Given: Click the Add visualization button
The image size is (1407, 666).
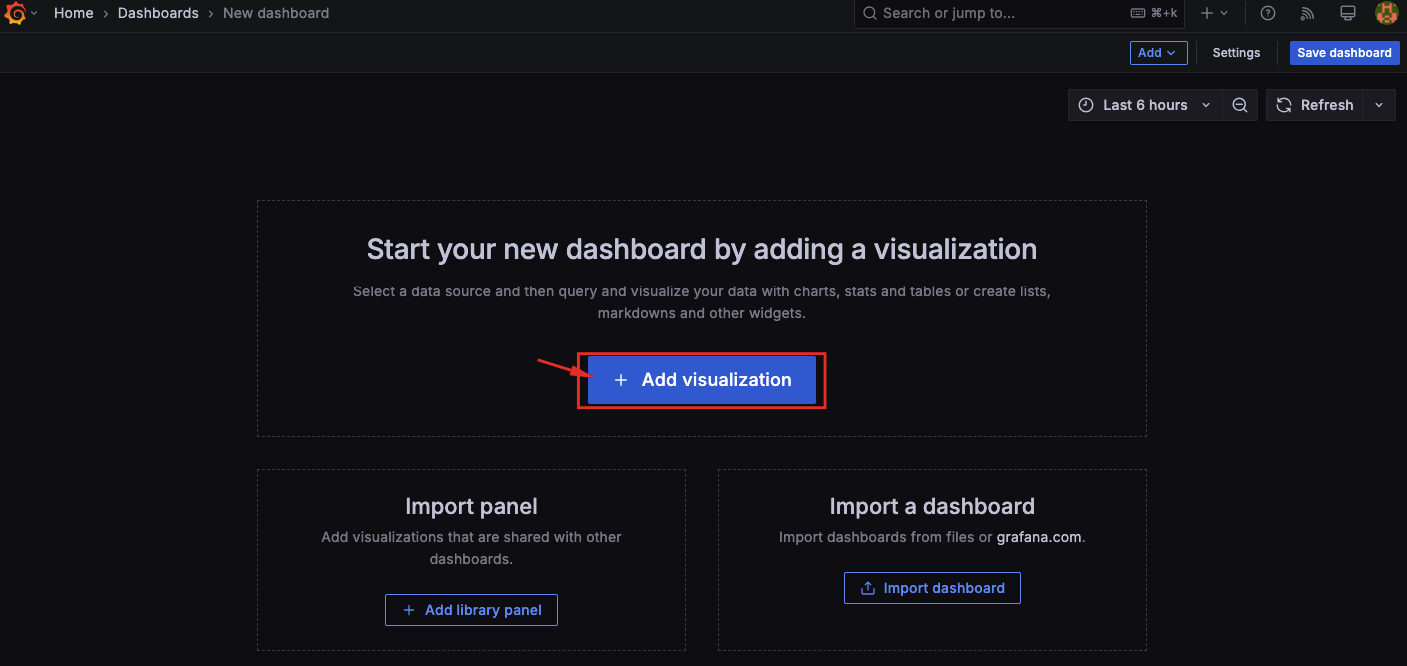Looking at the screenshot, I should point(701,380).
